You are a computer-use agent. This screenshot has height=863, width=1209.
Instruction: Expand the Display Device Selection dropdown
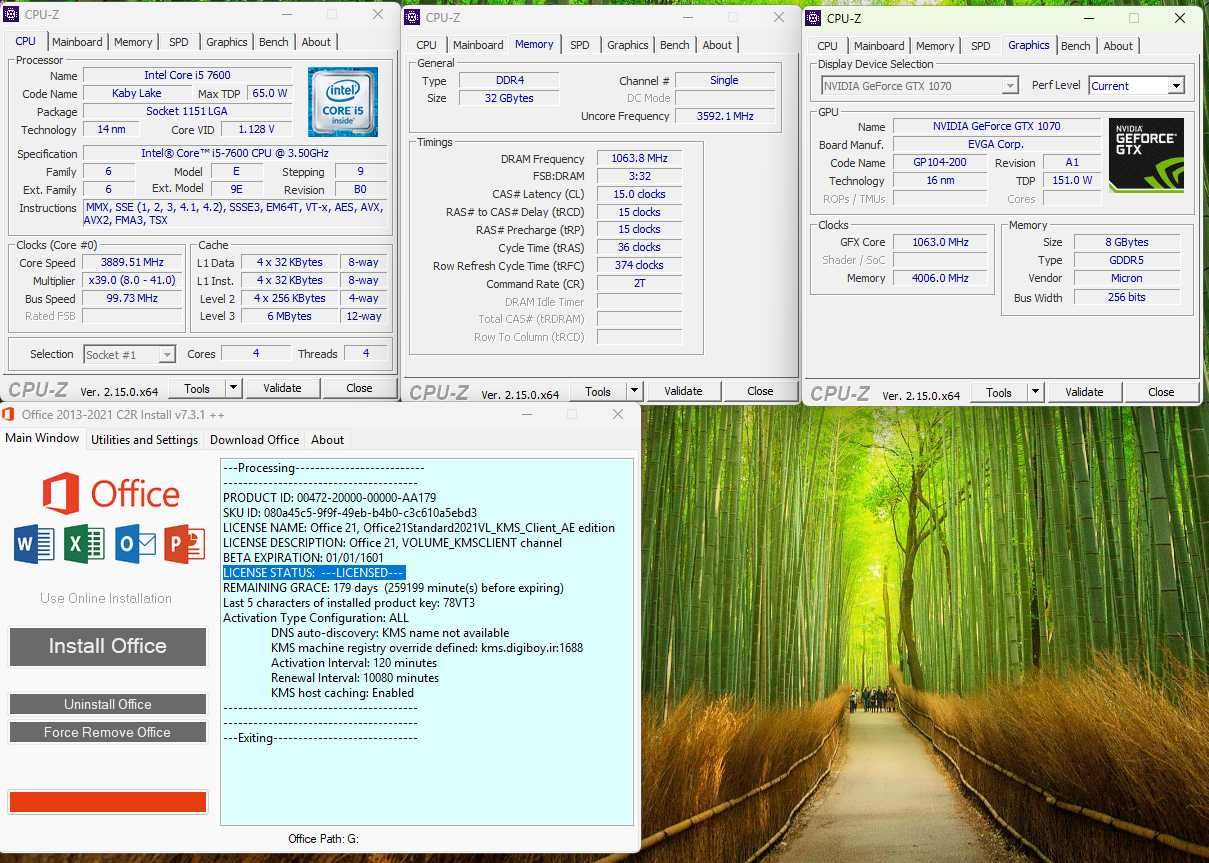(x=1010, y=86)
